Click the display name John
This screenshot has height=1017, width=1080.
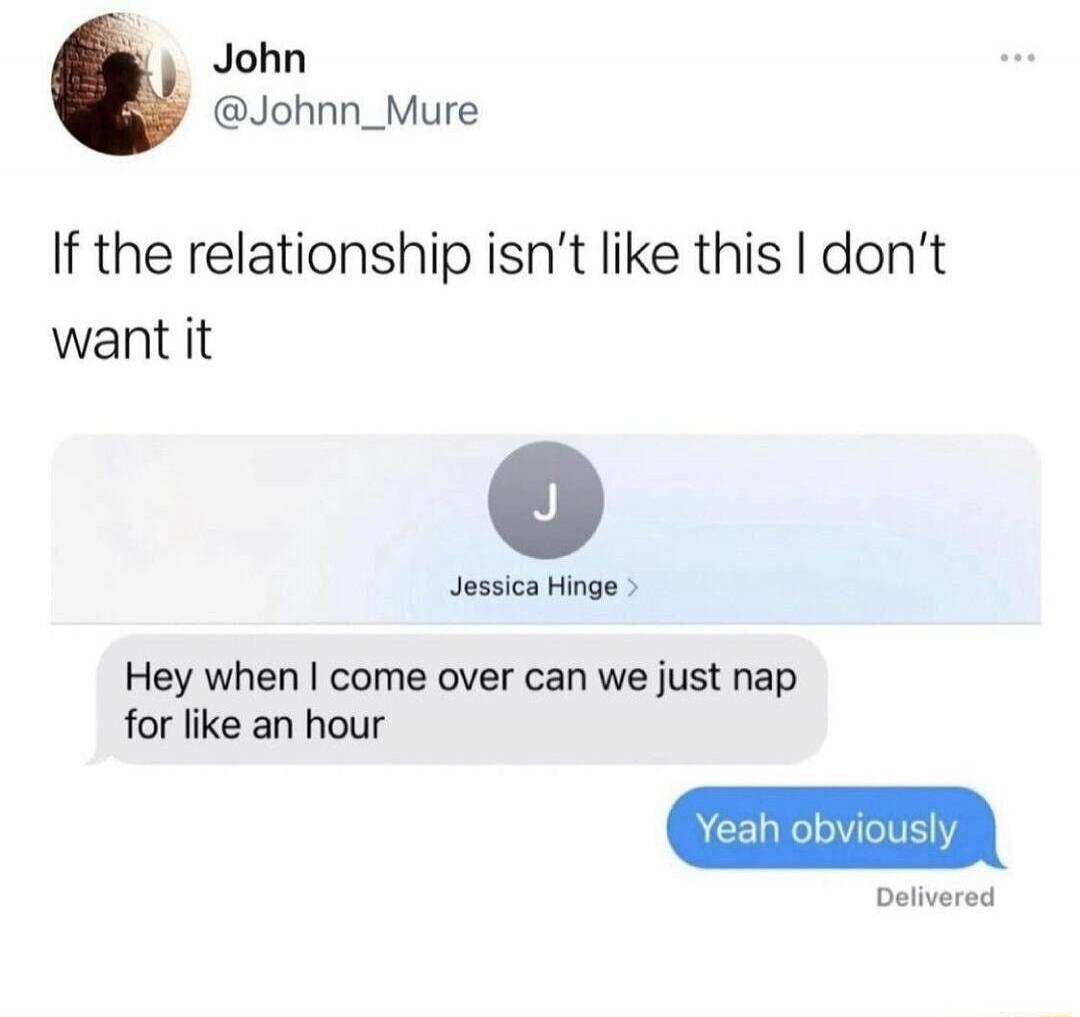259,59
